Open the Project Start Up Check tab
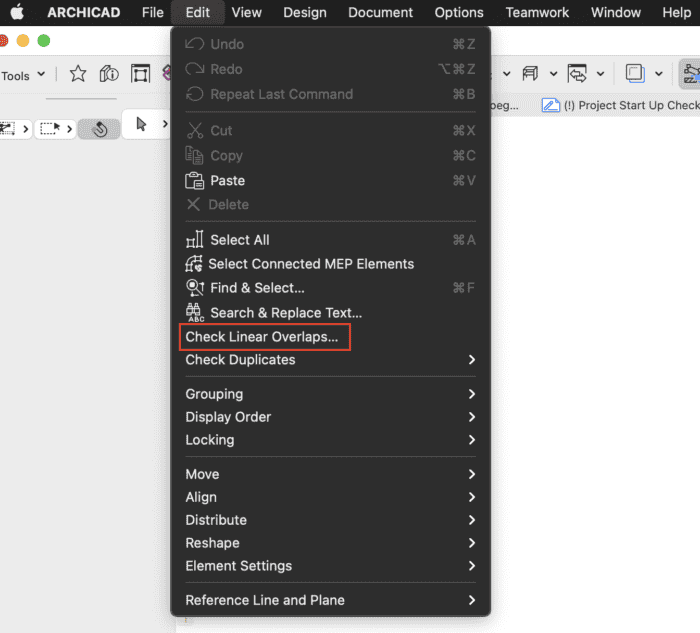700x633 pixels. (621, 105)
